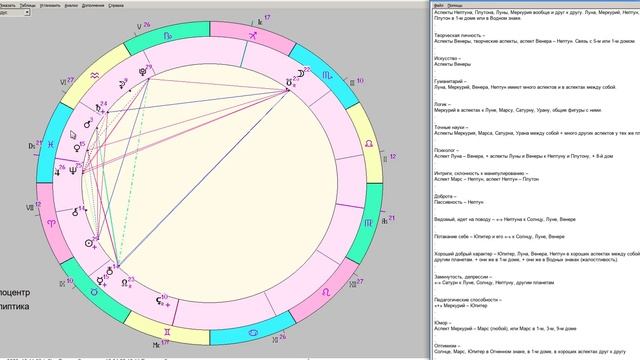This screenshot has height=360, width=640.
Task: Open the Анализ menu
Action: point(71,6)
